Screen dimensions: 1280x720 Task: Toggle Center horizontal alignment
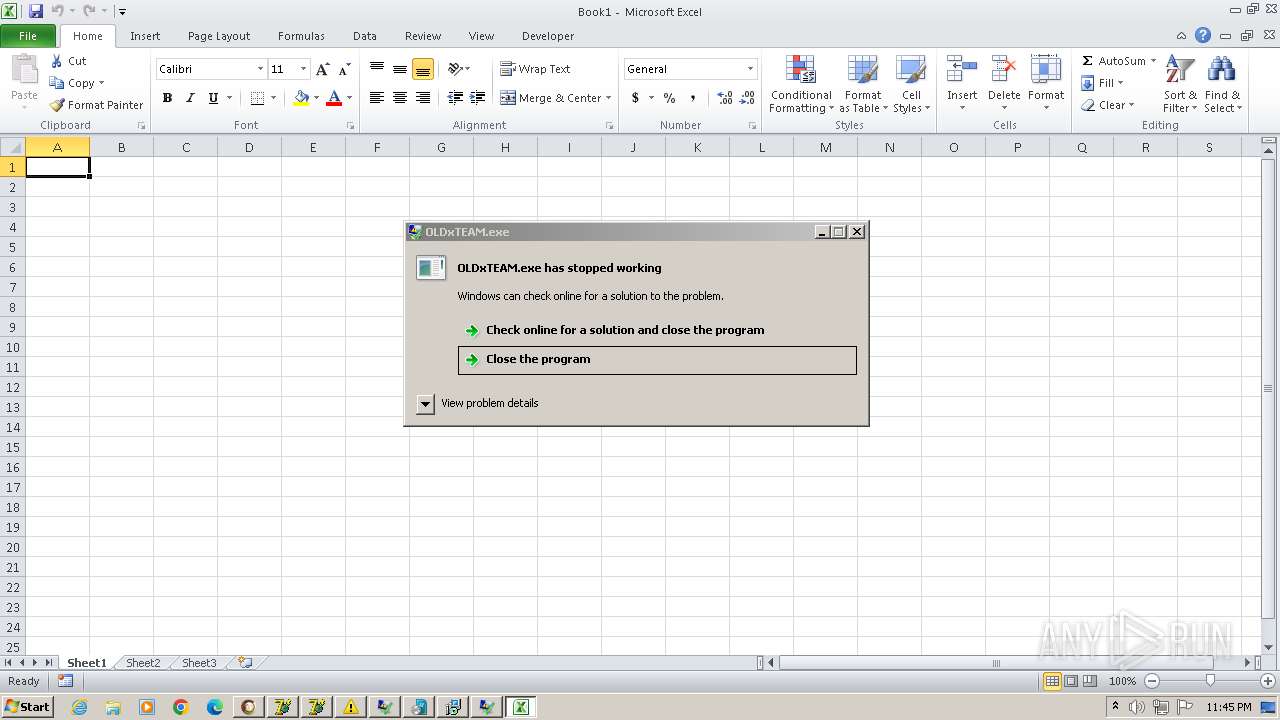click(x=400, y=98)
